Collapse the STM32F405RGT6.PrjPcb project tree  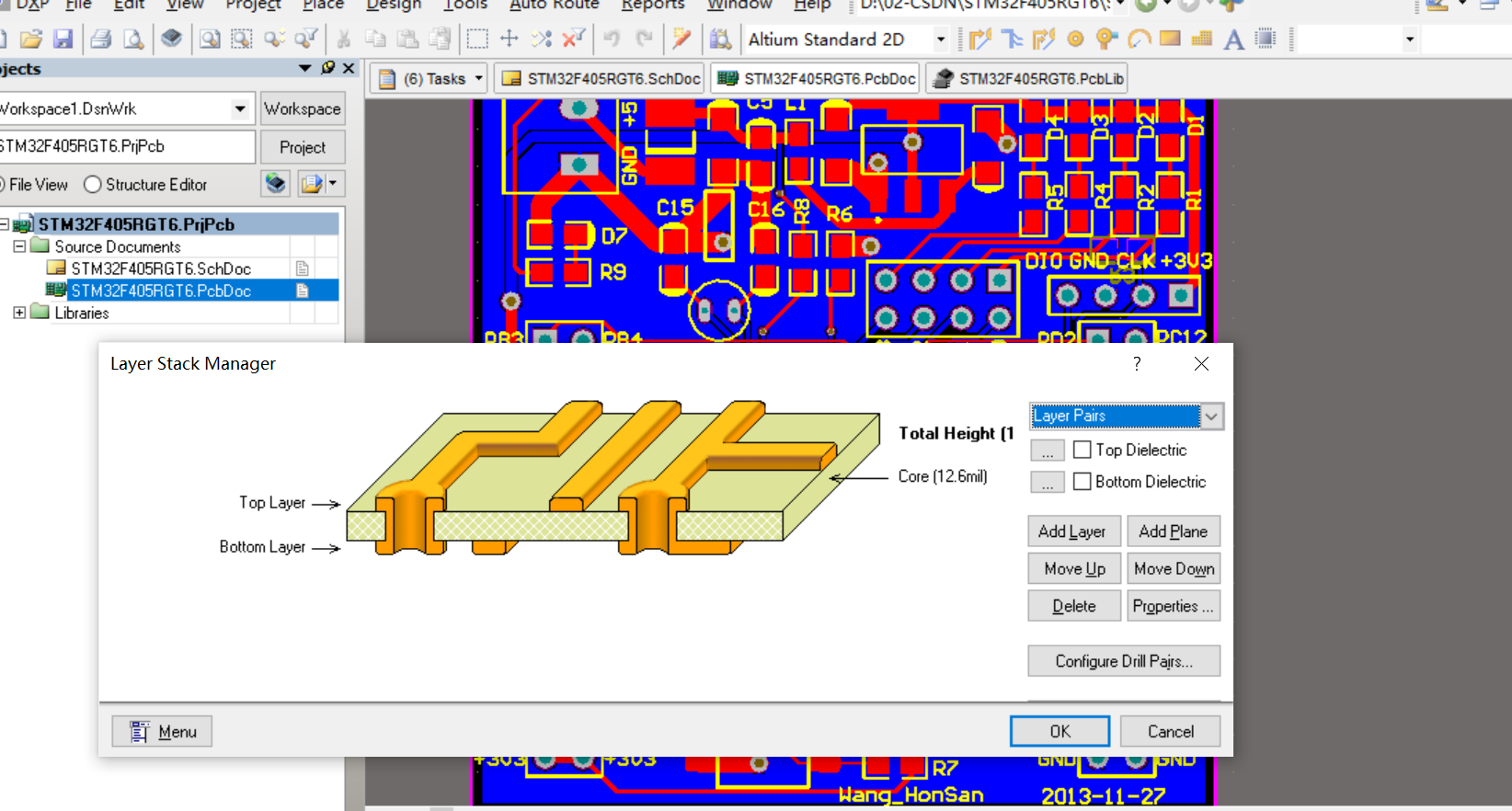point(4,224)
